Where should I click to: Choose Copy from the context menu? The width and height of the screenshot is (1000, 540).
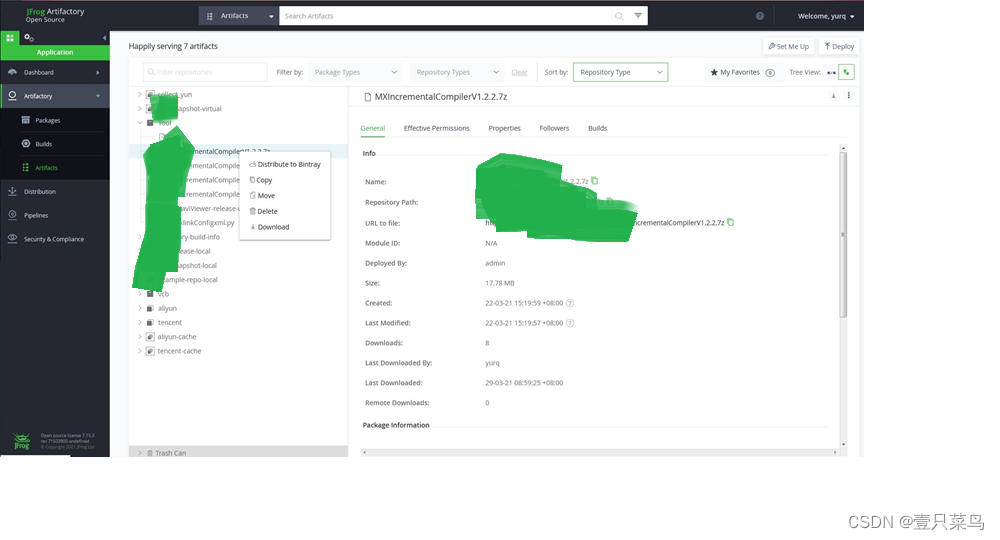(285, 180)
